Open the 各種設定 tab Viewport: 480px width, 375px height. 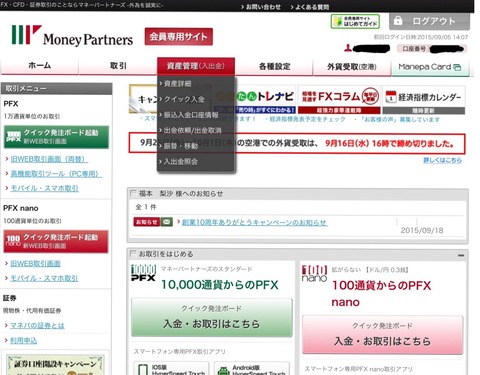click(274, 66)
